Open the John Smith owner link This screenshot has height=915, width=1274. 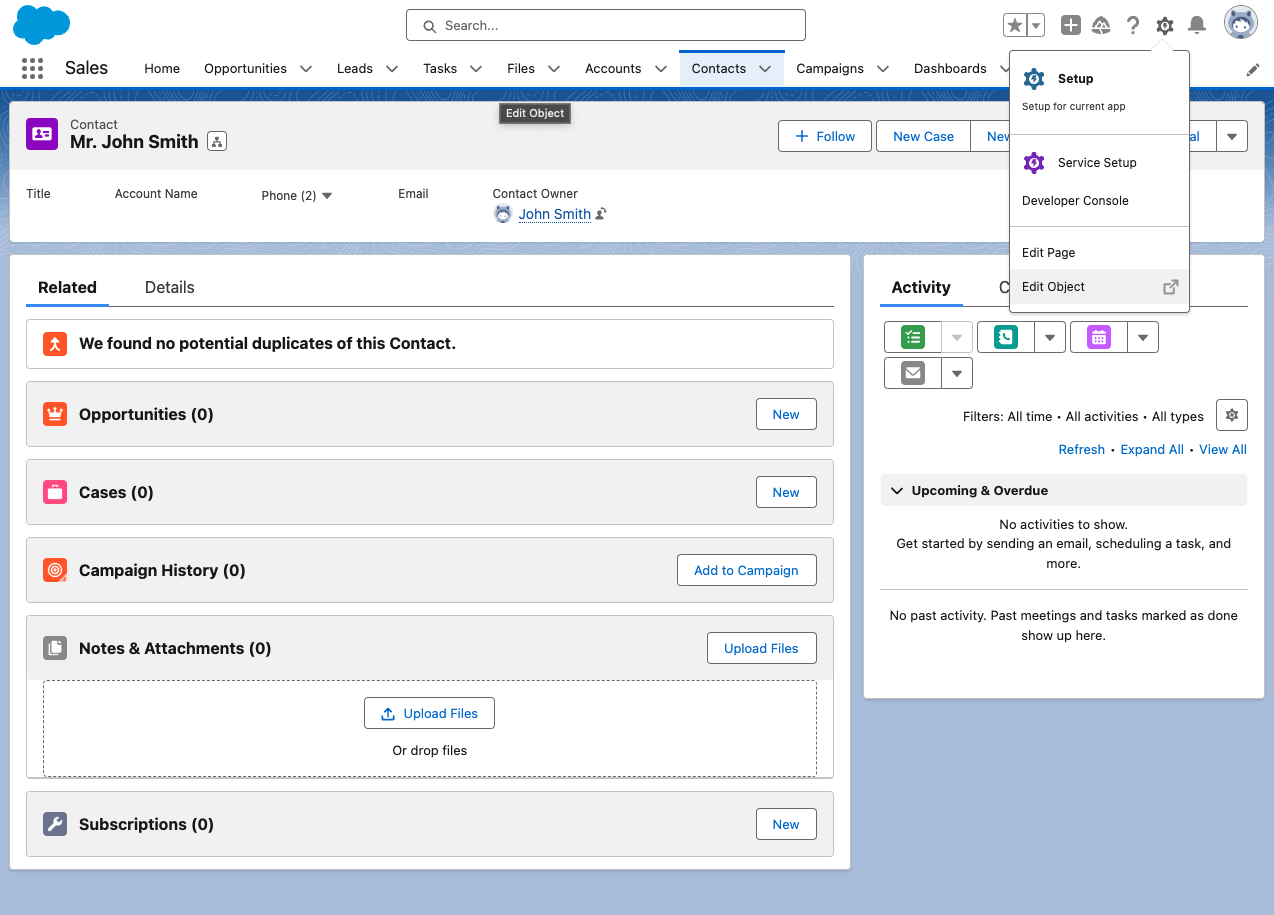[554, 214]
